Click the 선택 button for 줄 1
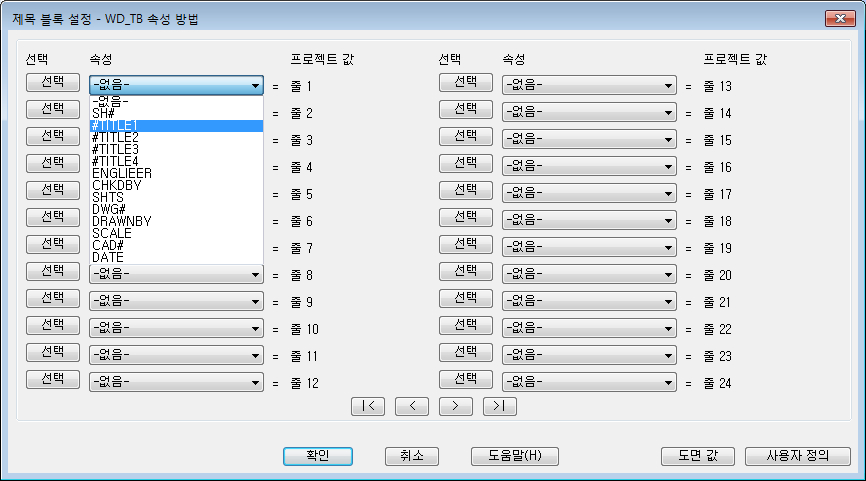 click(x=53, y=82)
